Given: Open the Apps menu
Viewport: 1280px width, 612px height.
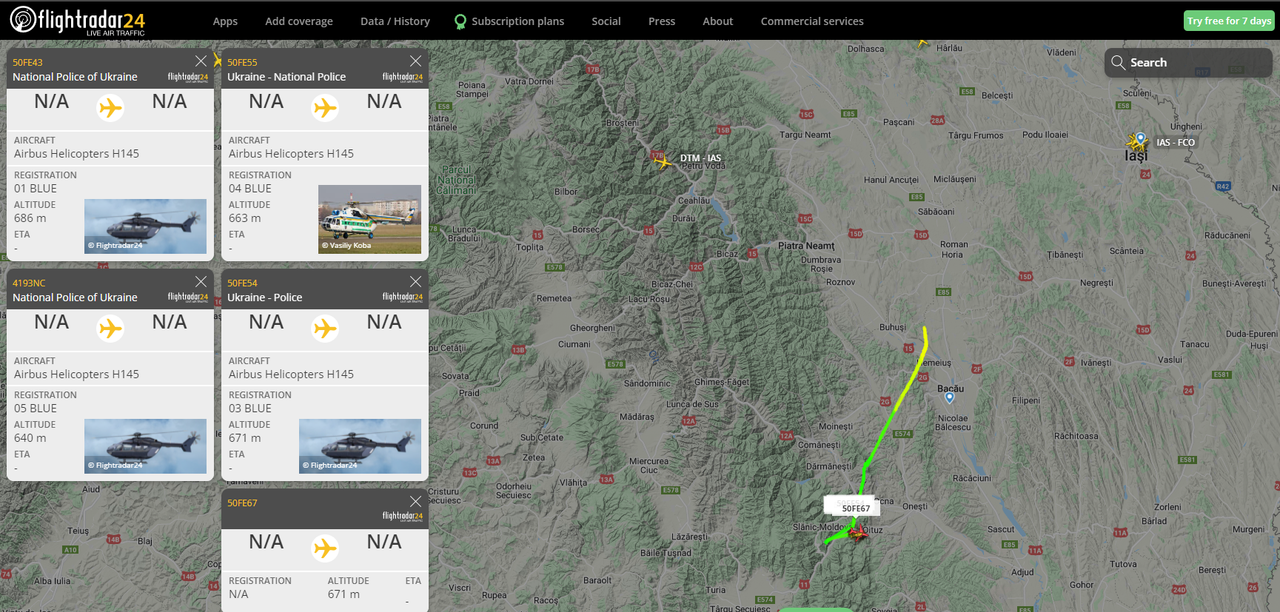Looking at the screenshot, I should [225, 21].
